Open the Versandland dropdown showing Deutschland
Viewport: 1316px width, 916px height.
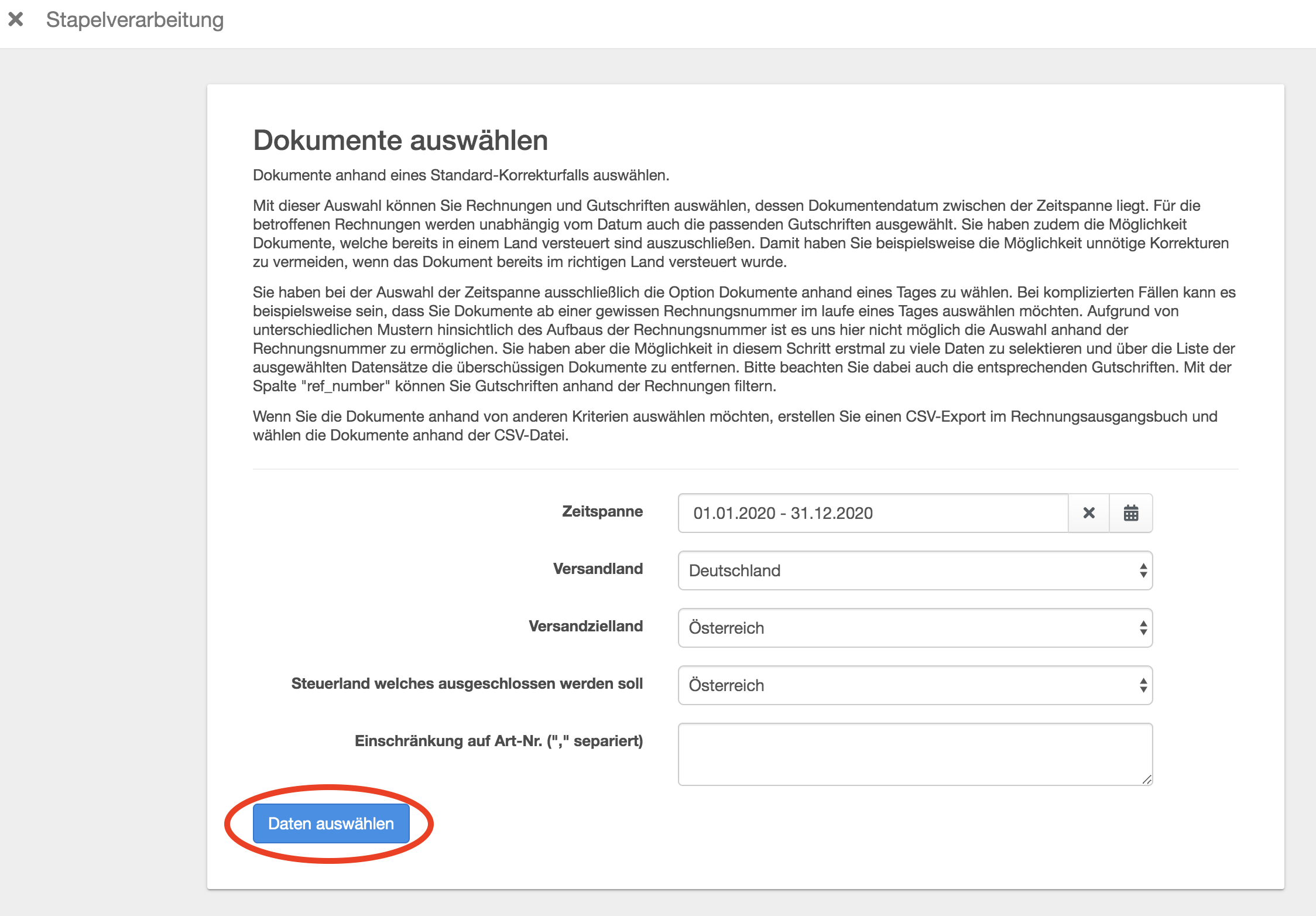click(915, 570)
